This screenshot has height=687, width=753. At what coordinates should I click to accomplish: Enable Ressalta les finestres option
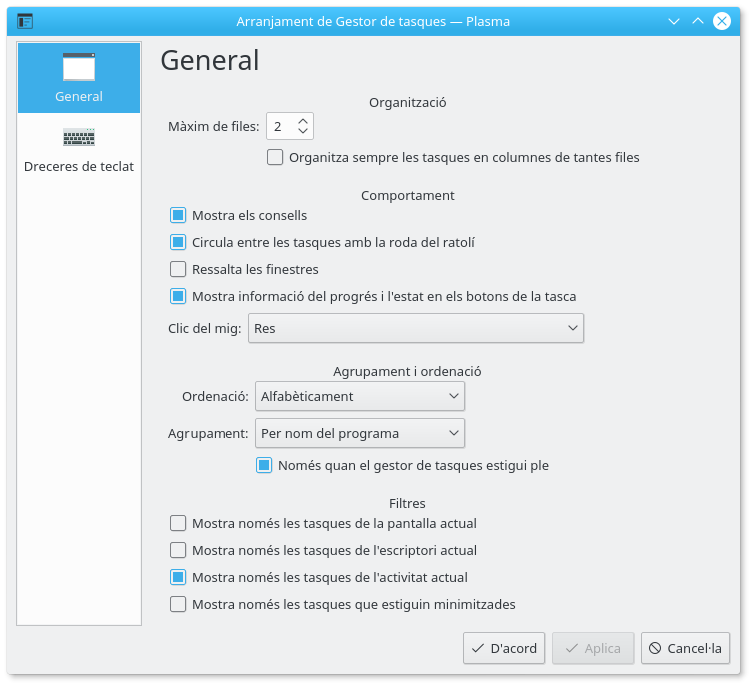pyautogui.click(x=178, y=269)
